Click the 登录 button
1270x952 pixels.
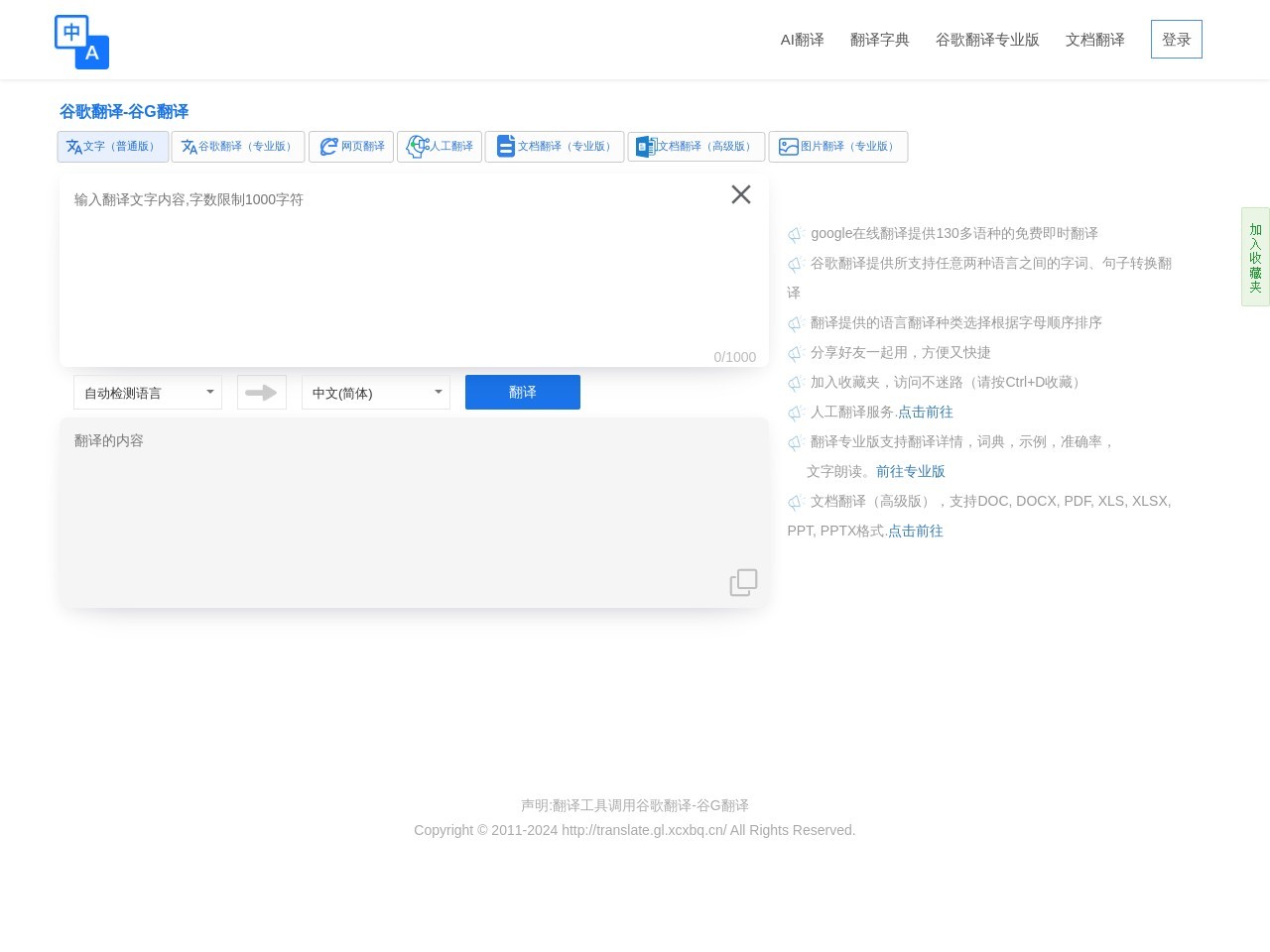(1176, 39)
